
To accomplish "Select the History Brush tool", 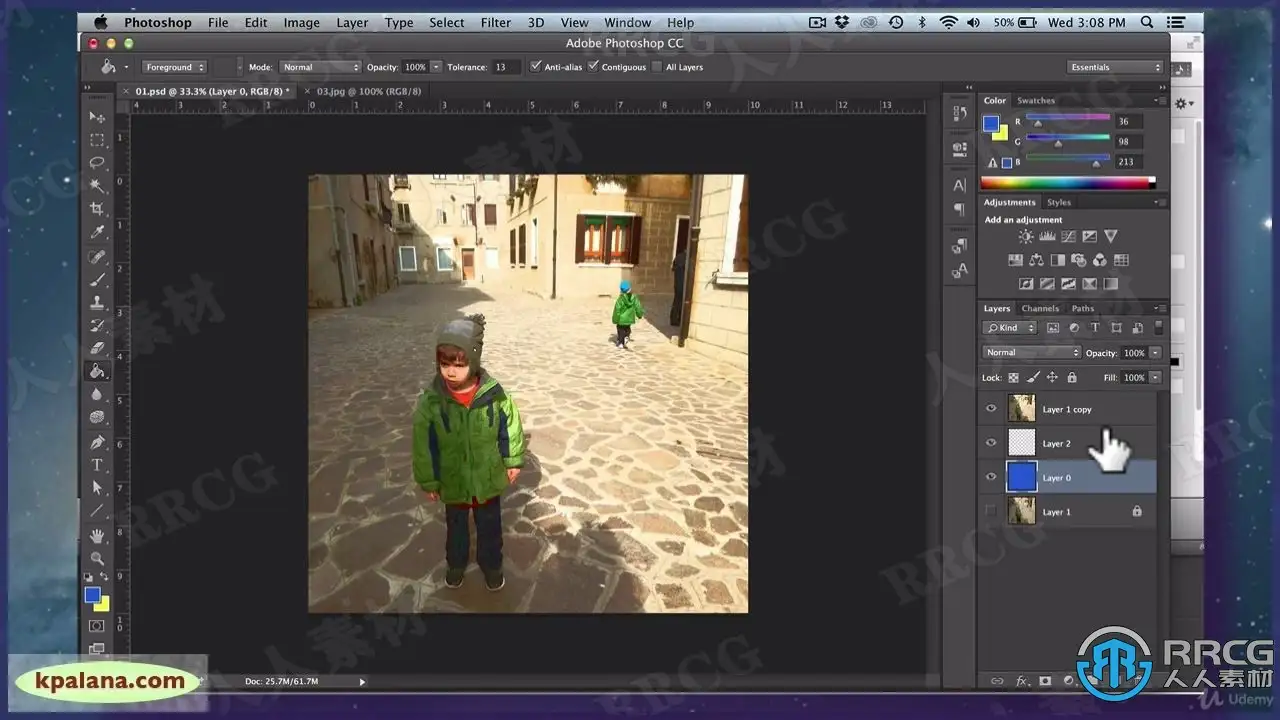I will pyautogui.click(x=97, y=325).
